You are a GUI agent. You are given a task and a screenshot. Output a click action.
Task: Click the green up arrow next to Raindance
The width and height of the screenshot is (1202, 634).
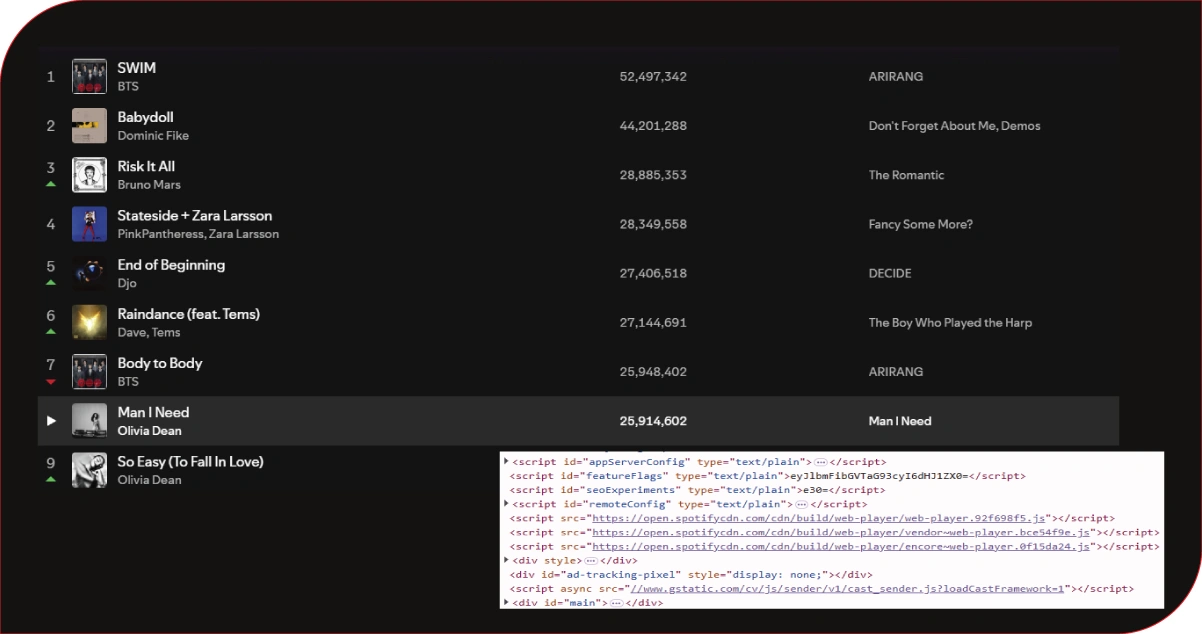pyautogui.click(x=50, y=332)
